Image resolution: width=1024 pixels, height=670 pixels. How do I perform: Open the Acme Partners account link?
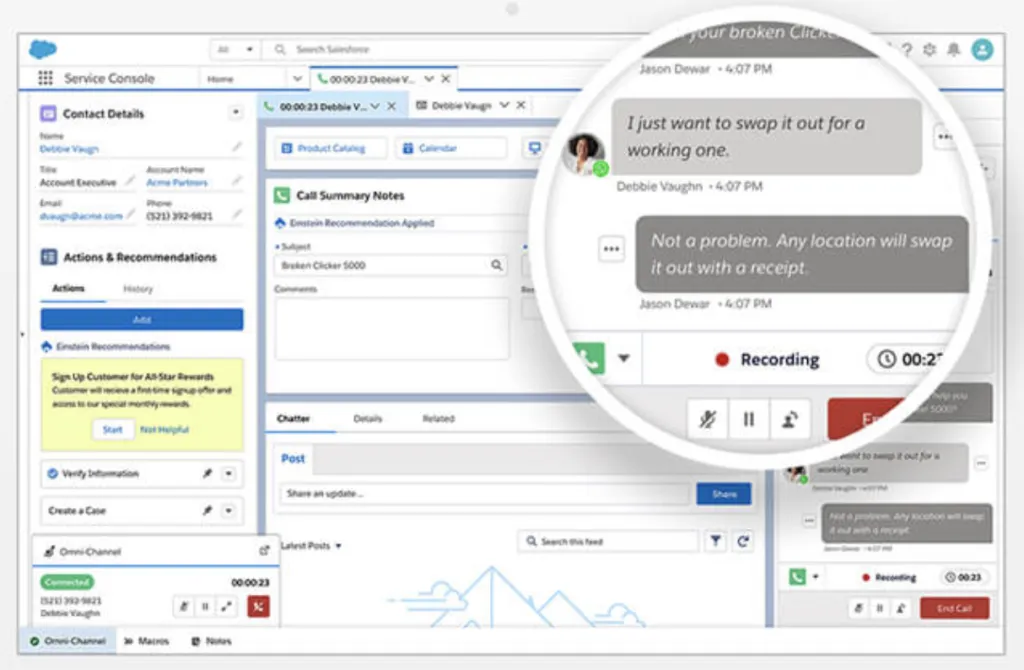coord(176,182)
